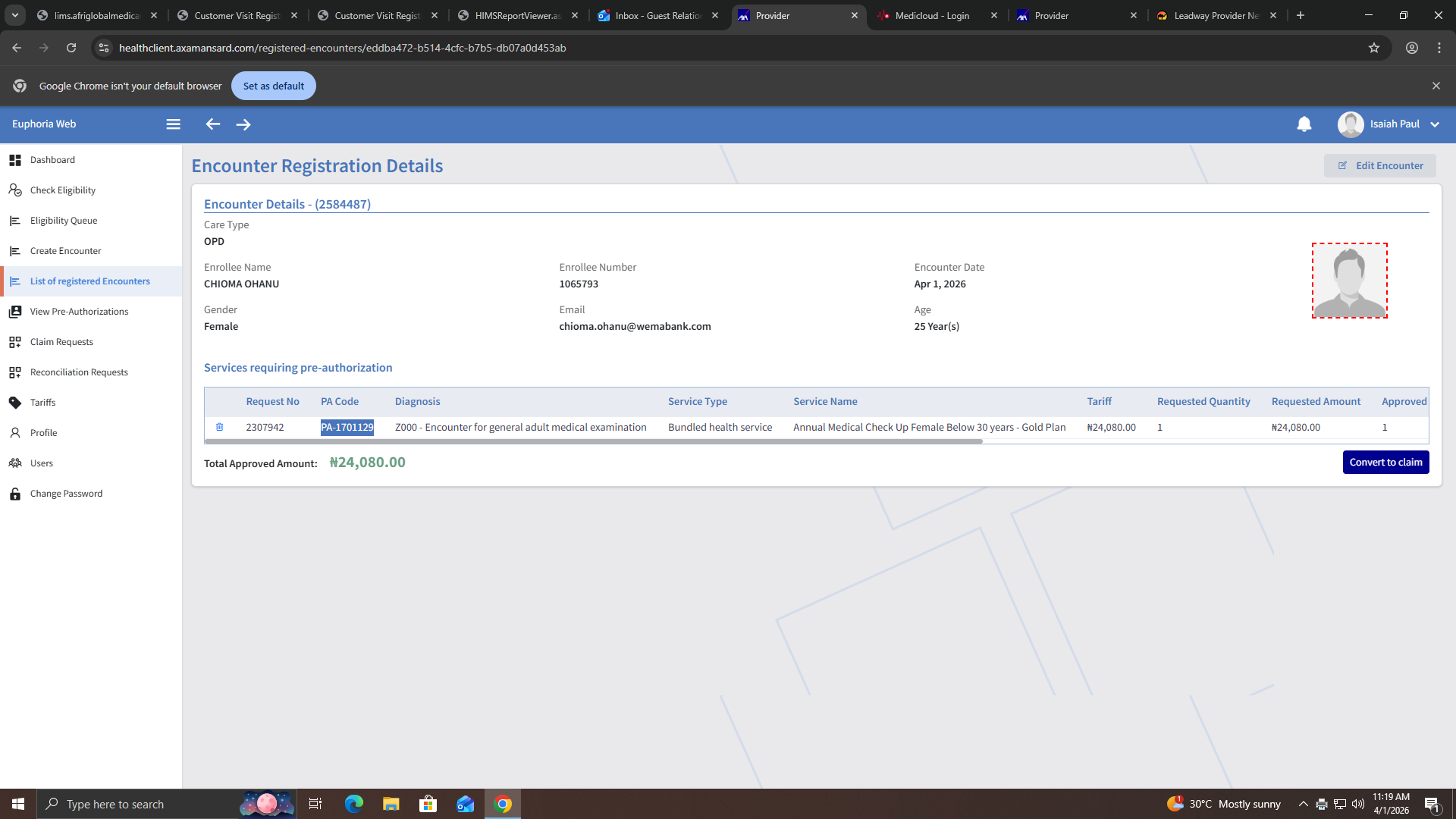Show hidden system tray icons
1456x819 pixels.
point(1303,804)
